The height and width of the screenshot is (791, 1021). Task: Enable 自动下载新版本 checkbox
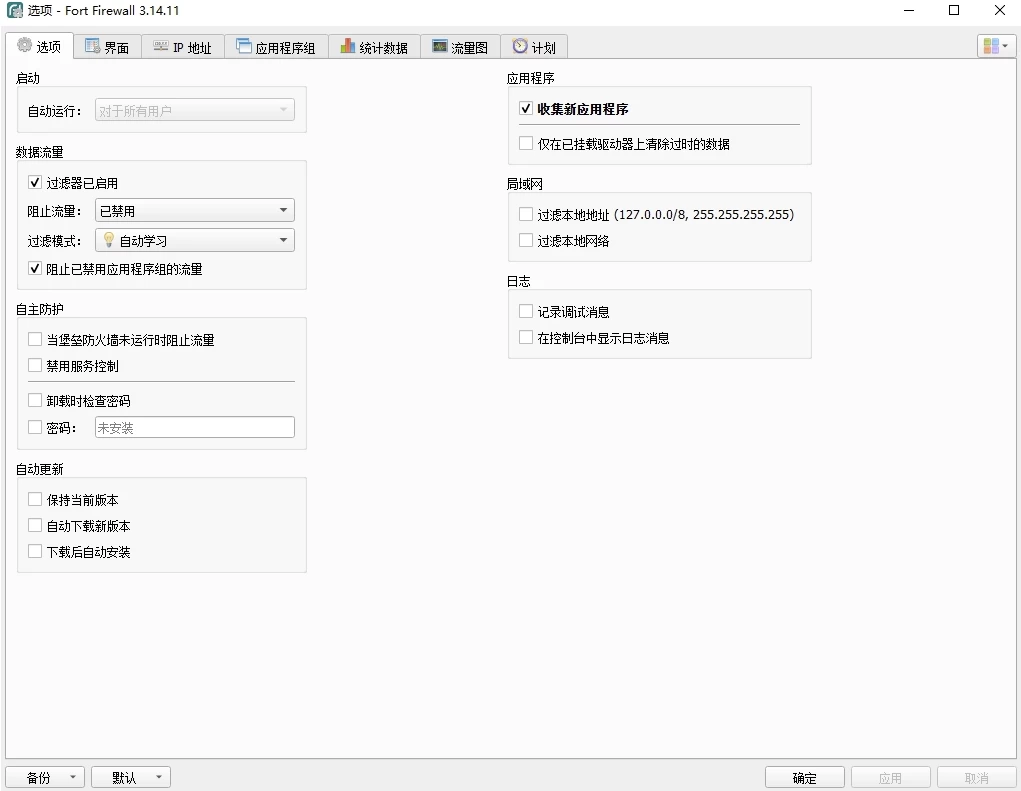(x=35, y=526)
